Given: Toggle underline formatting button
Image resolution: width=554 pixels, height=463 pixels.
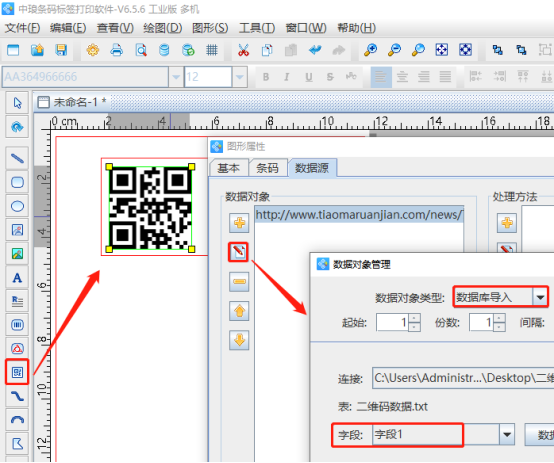Looking at the screenshot, I should pyautogui.click(x=308, y=77).
